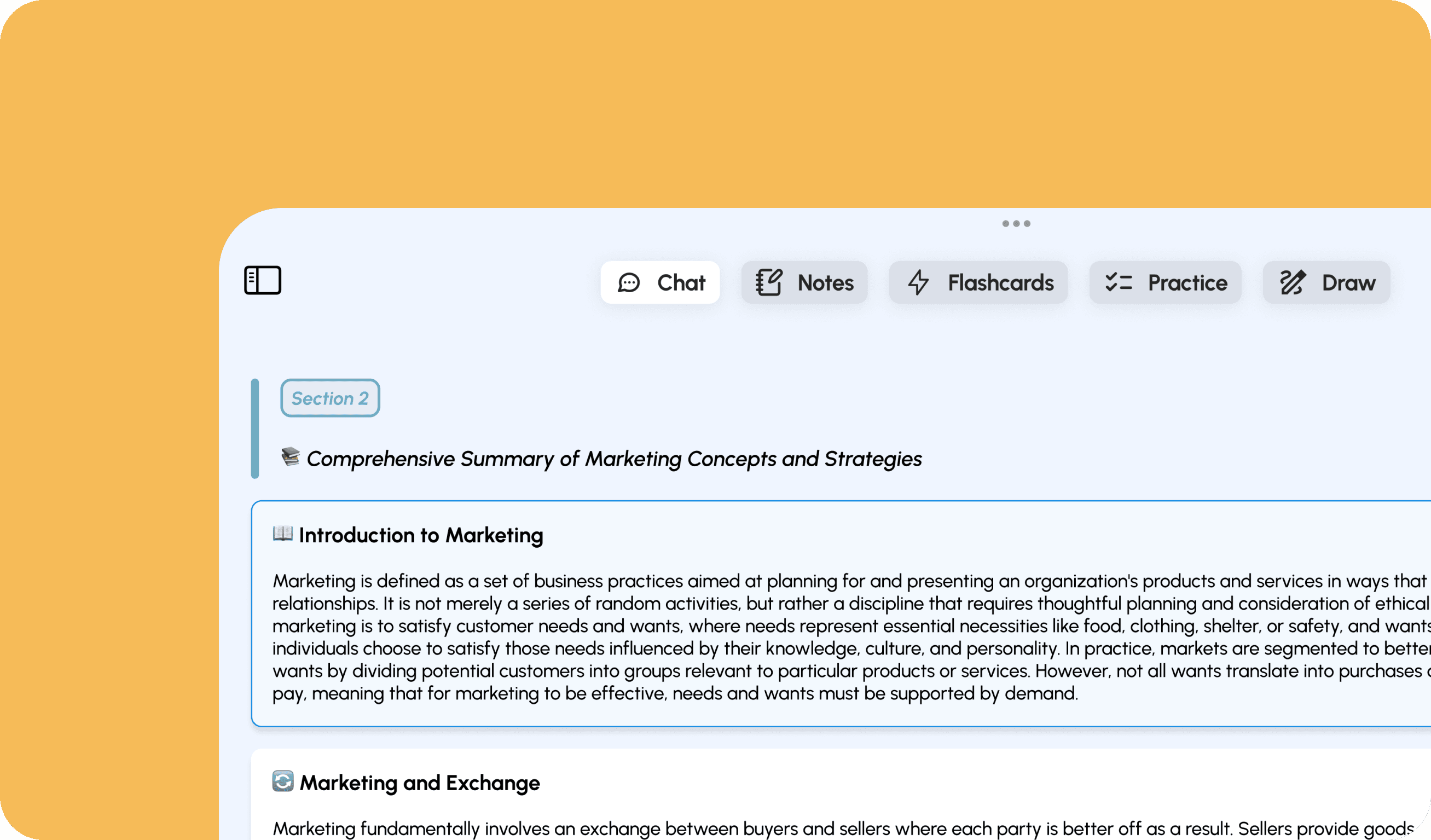Toggle the sidebar panel icon
Screen dimensions: 1431x840
point(262,281)
